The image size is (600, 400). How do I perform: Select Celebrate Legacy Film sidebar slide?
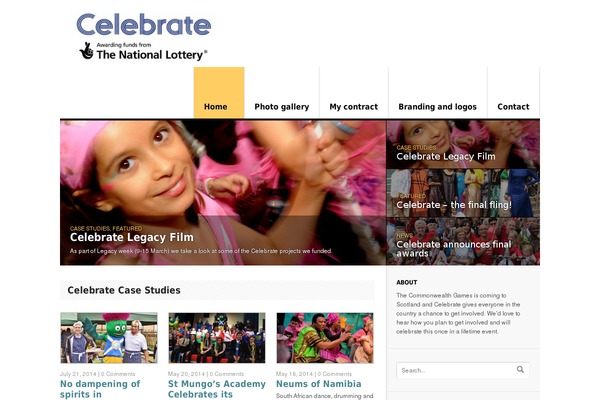pyautogui.click(x=463, y=144)
